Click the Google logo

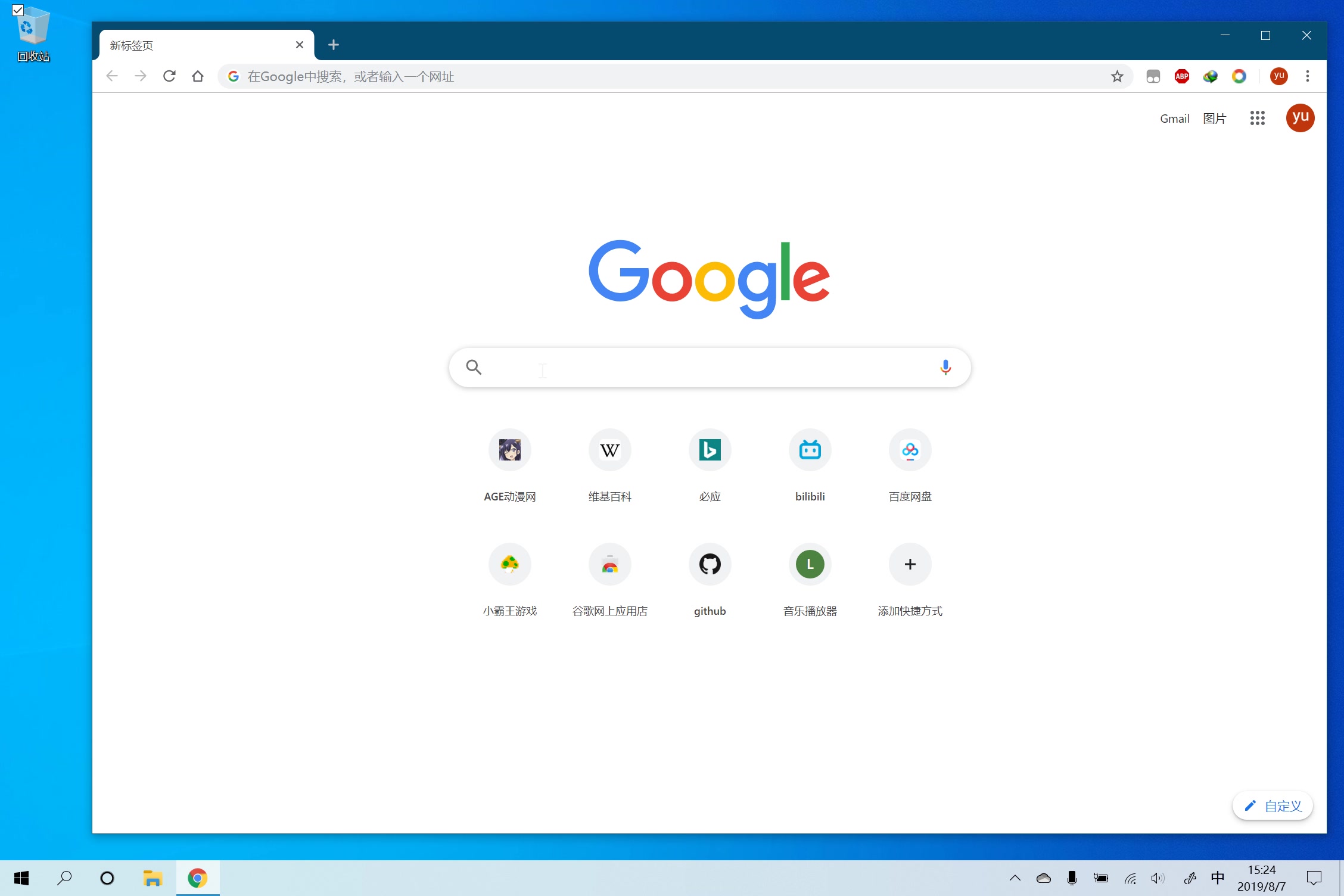pyautogui.click(x=710, y=279)
